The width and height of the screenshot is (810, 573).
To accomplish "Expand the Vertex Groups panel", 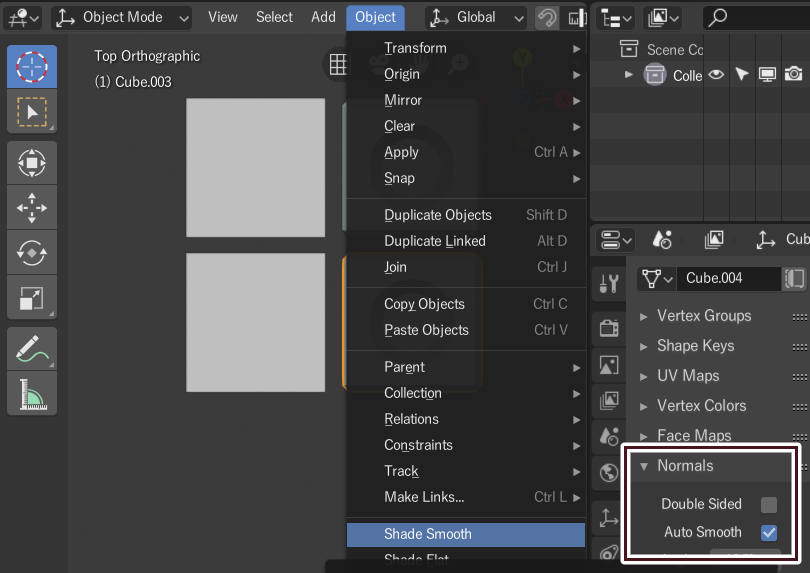I will 643,316.
